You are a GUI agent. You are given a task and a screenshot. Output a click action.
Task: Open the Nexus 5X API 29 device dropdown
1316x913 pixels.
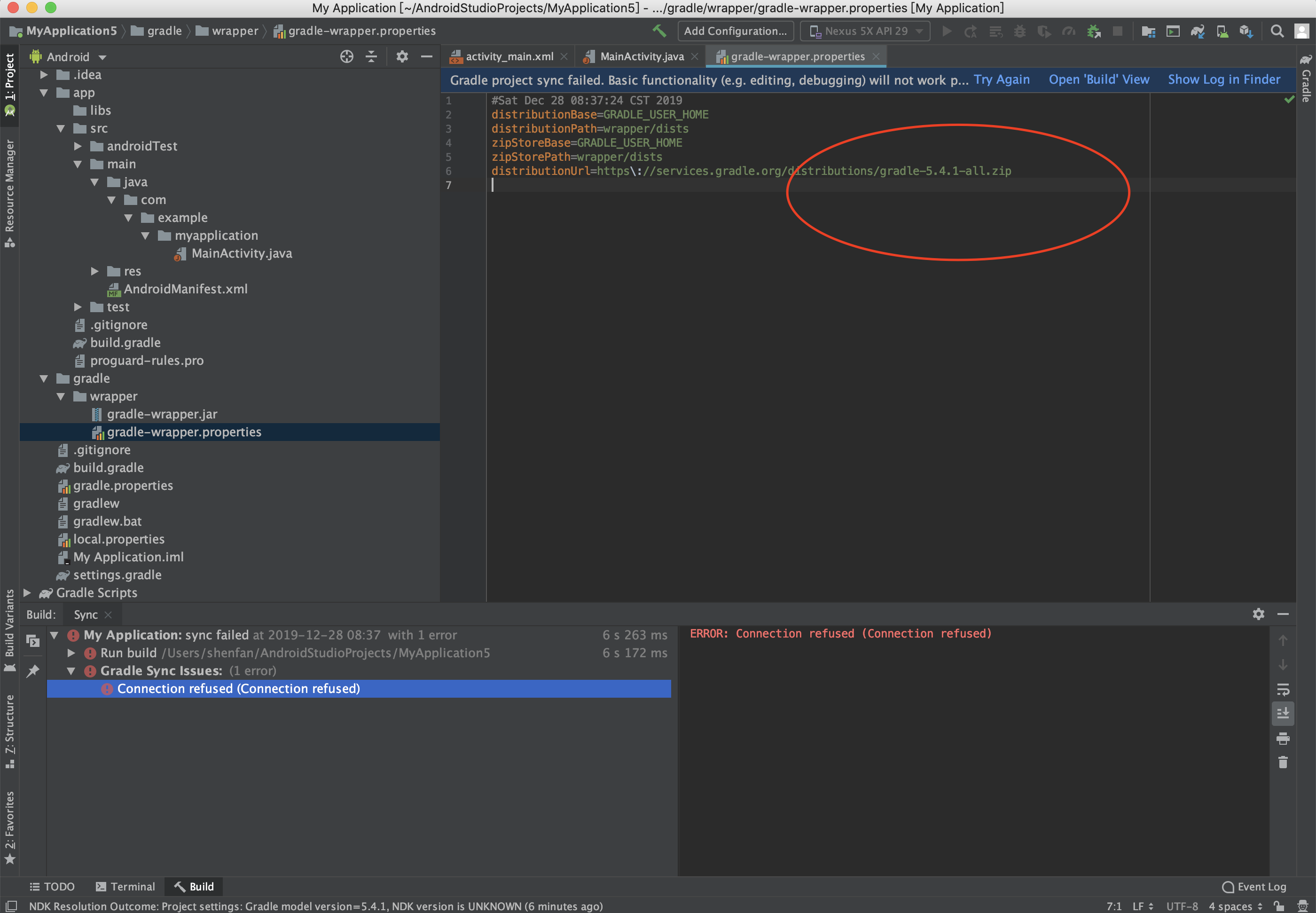pyautogui.click(x=865, y=31)
